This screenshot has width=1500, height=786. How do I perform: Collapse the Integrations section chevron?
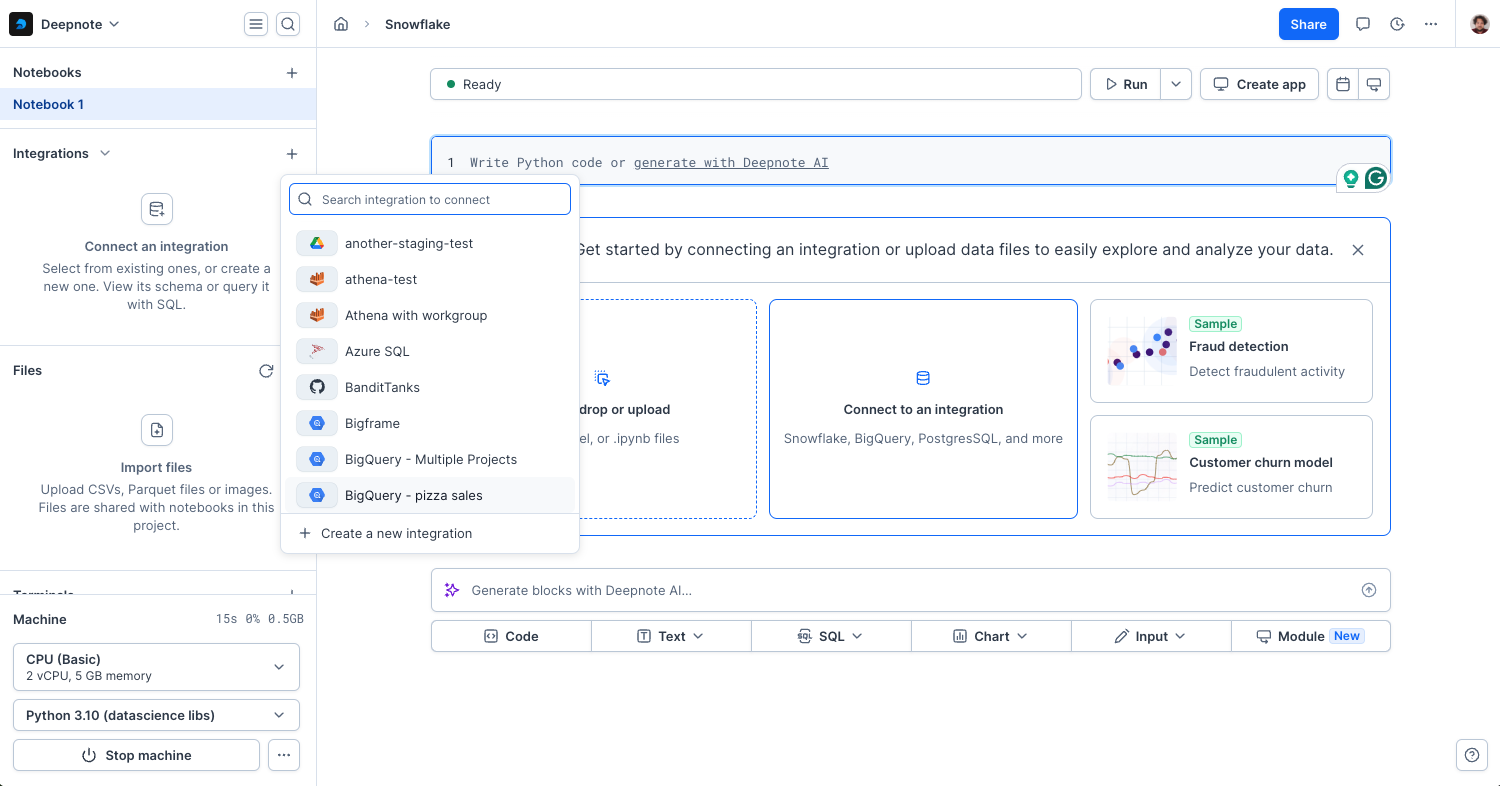coord(105,153)
